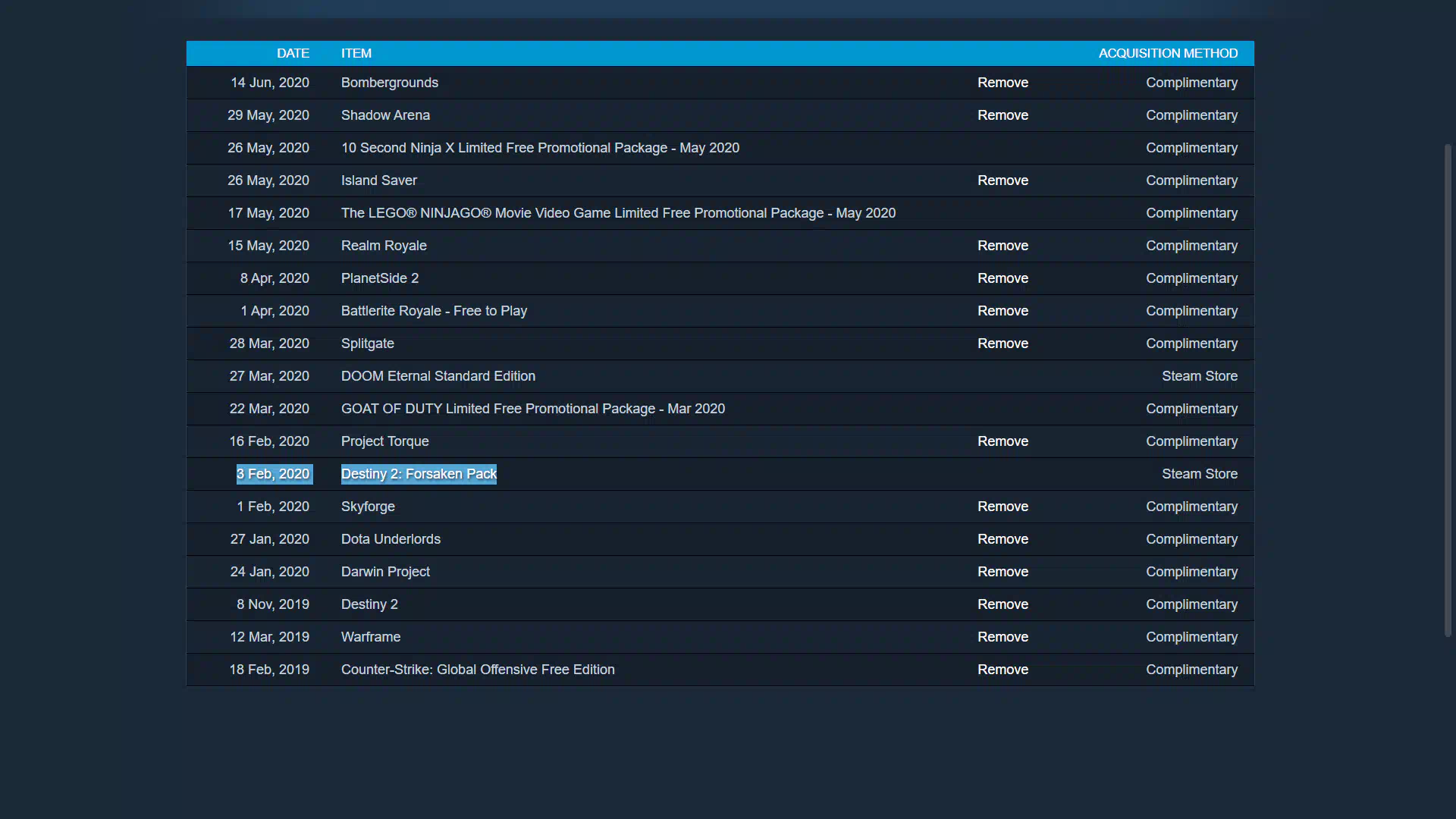
Task: Click the date 27 Mar, 2020
Action: pos(269,376)
